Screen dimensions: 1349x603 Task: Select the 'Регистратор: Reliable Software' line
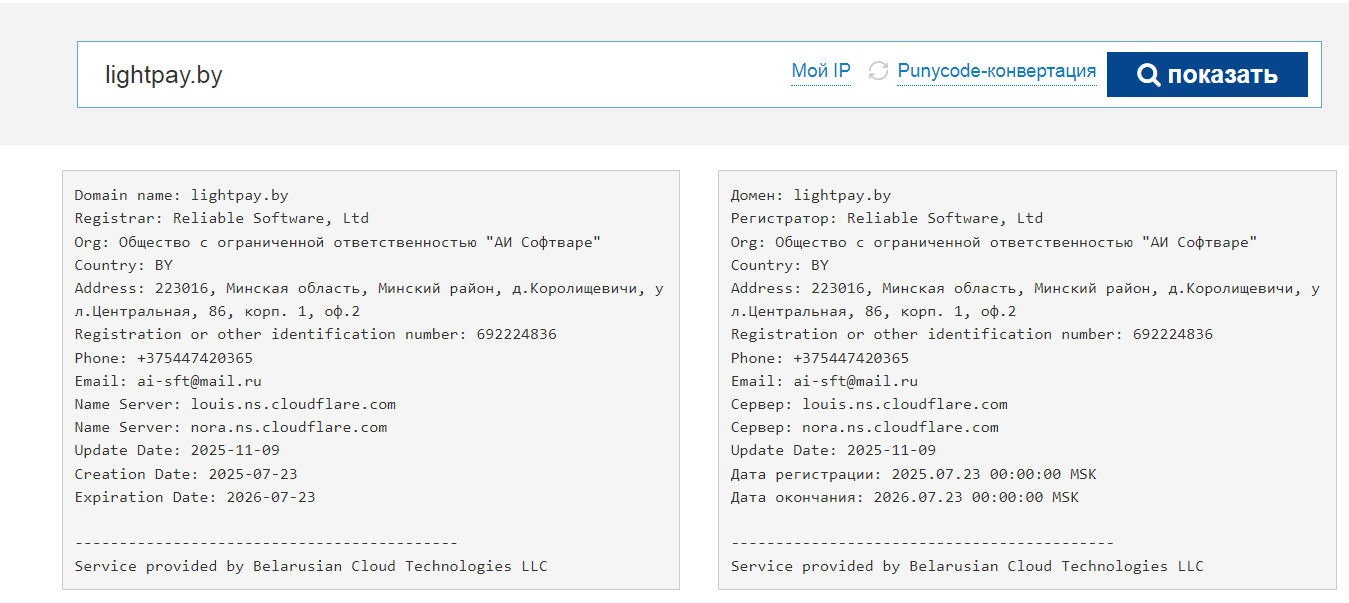point(886,218)
